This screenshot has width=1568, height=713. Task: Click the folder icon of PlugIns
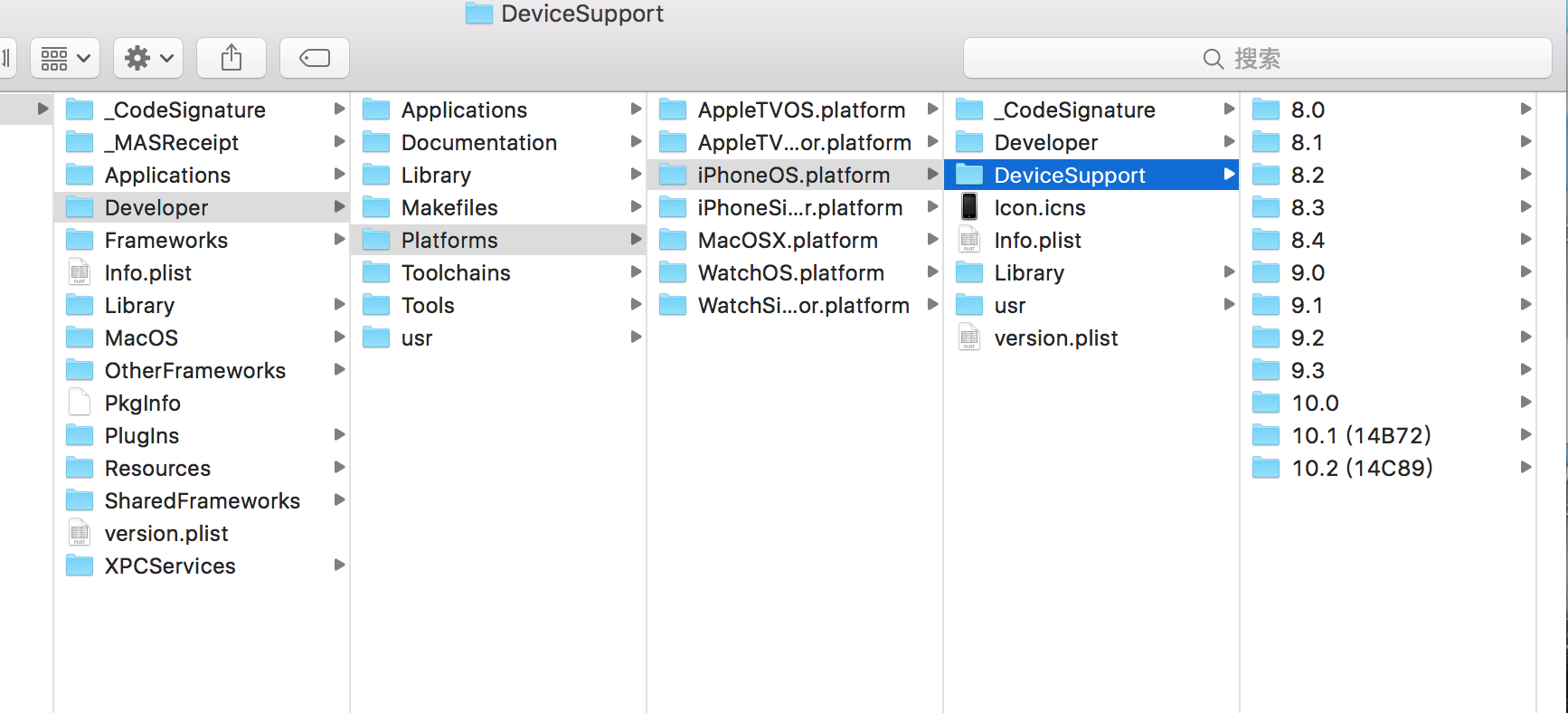[80, 435]
